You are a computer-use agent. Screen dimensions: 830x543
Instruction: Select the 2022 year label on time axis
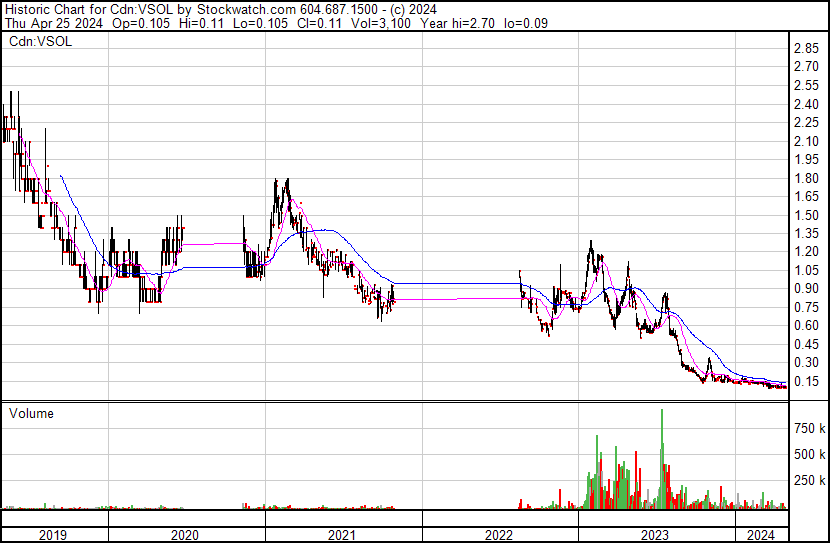click(x=500, y=534)
